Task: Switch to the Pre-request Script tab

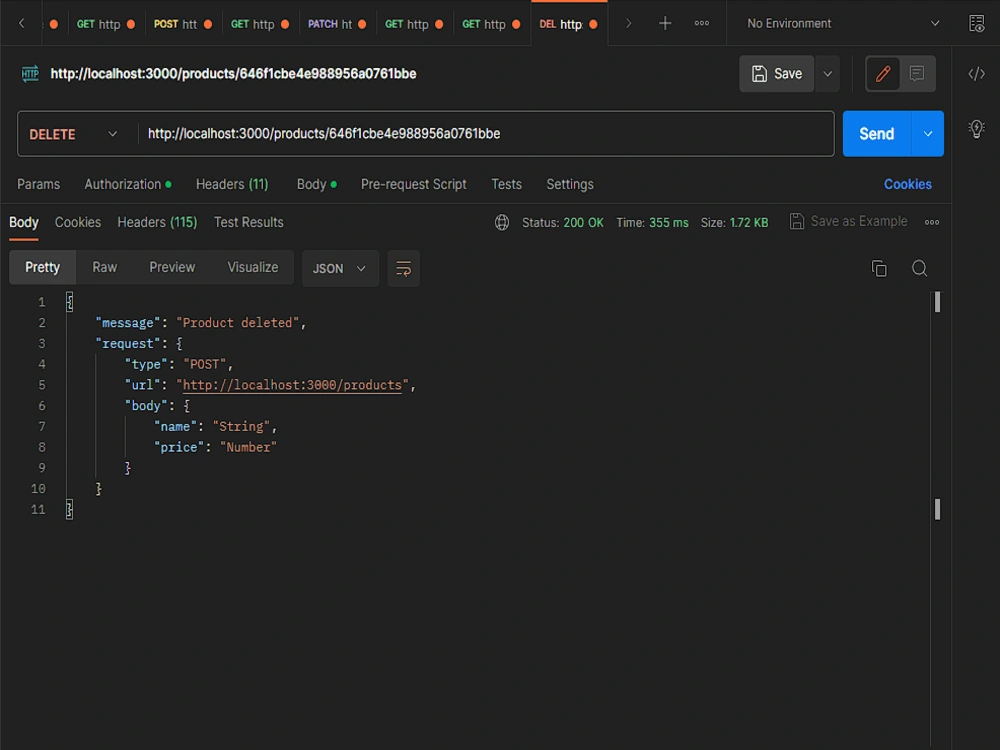Action: pyautogui.click(x=413, y=184)
